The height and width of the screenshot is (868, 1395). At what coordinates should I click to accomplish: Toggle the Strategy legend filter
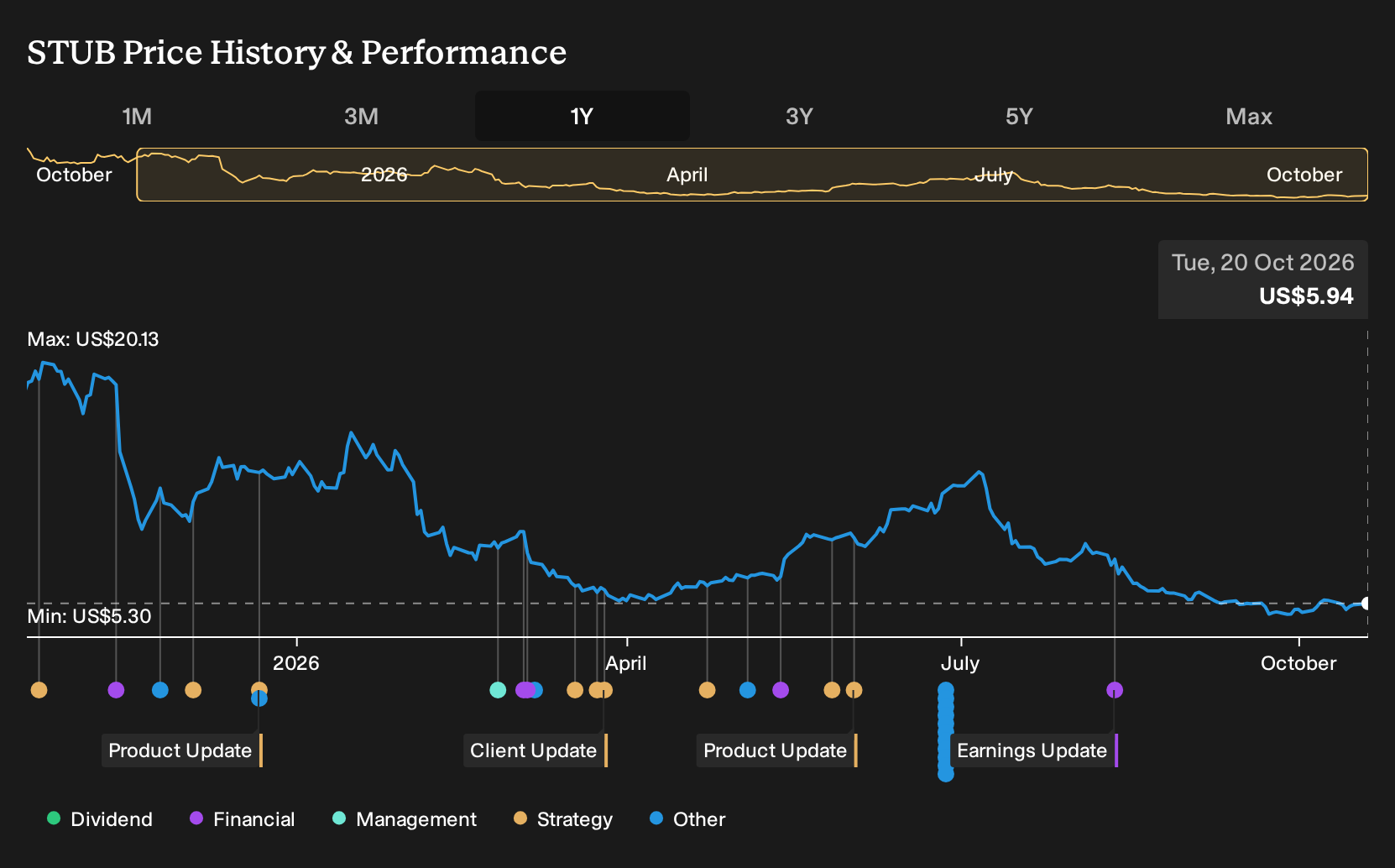563,819
